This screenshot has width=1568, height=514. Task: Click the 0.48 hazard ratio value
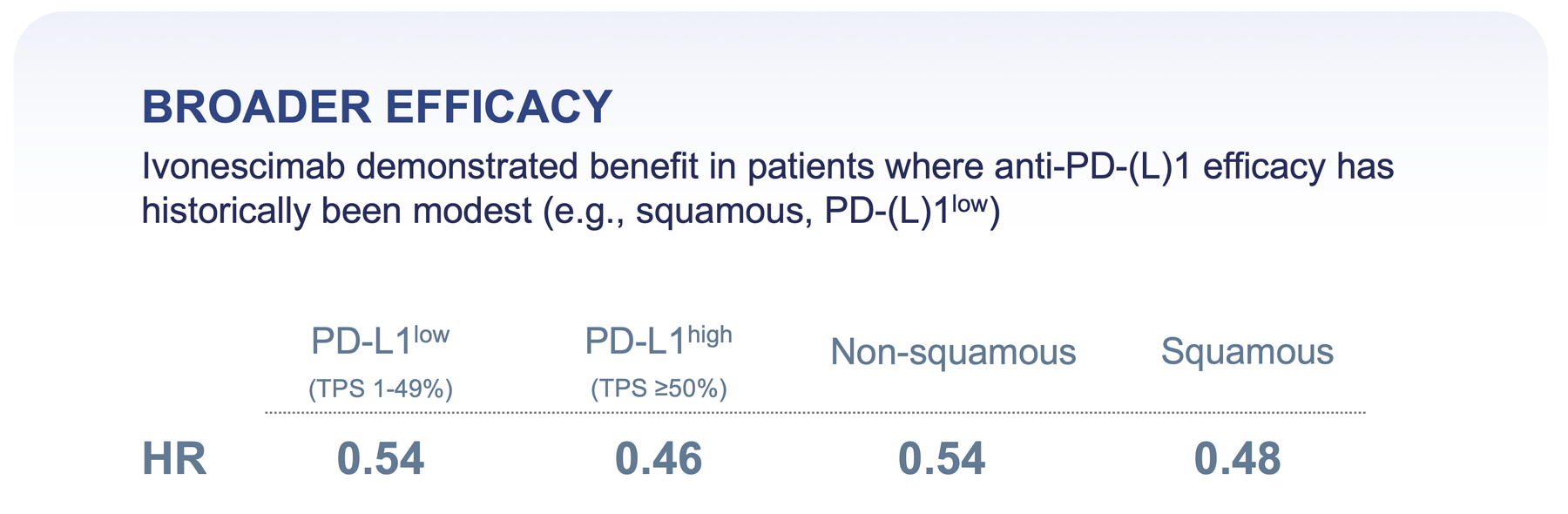(1237, 459)
